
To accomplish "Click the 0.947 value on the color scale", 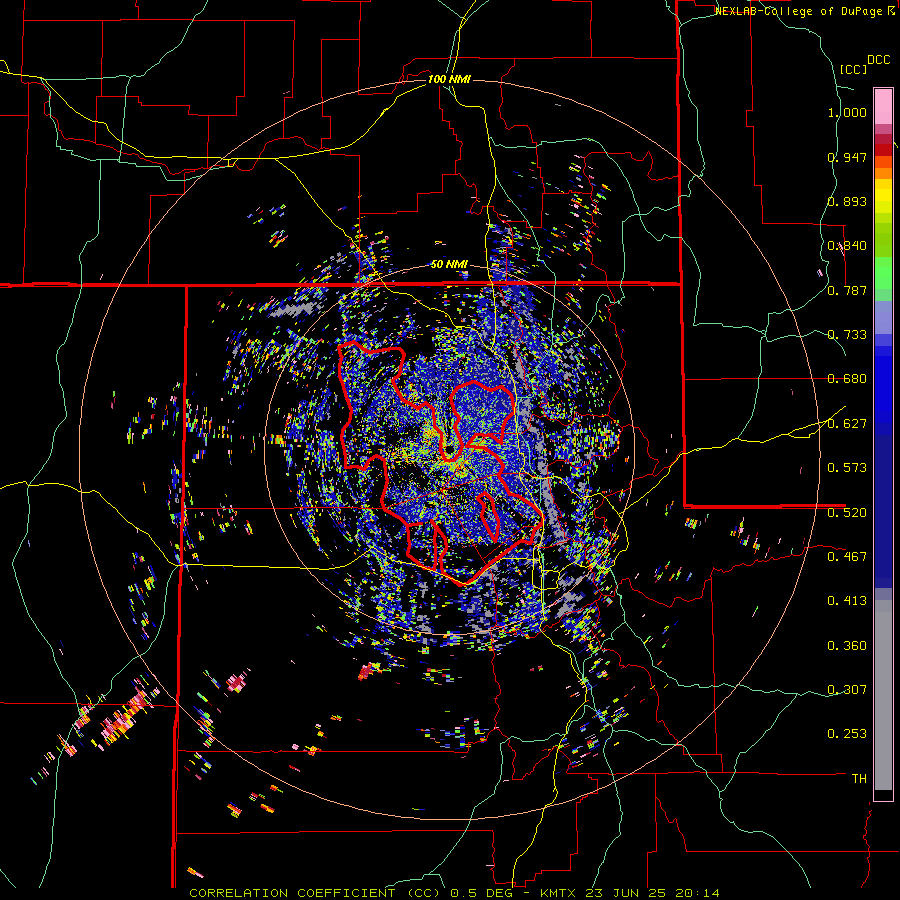I will (x=847, y=157).
